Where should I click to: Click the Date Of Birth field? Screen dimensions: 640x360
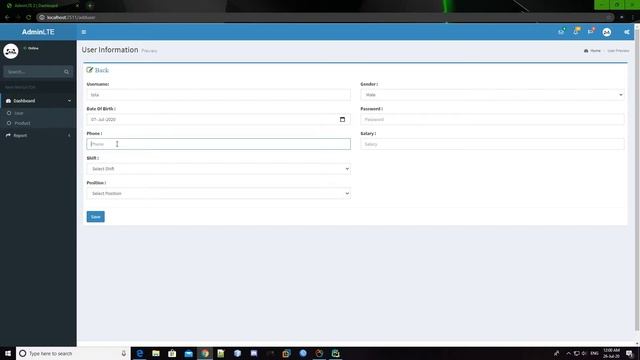click(218, 119)
